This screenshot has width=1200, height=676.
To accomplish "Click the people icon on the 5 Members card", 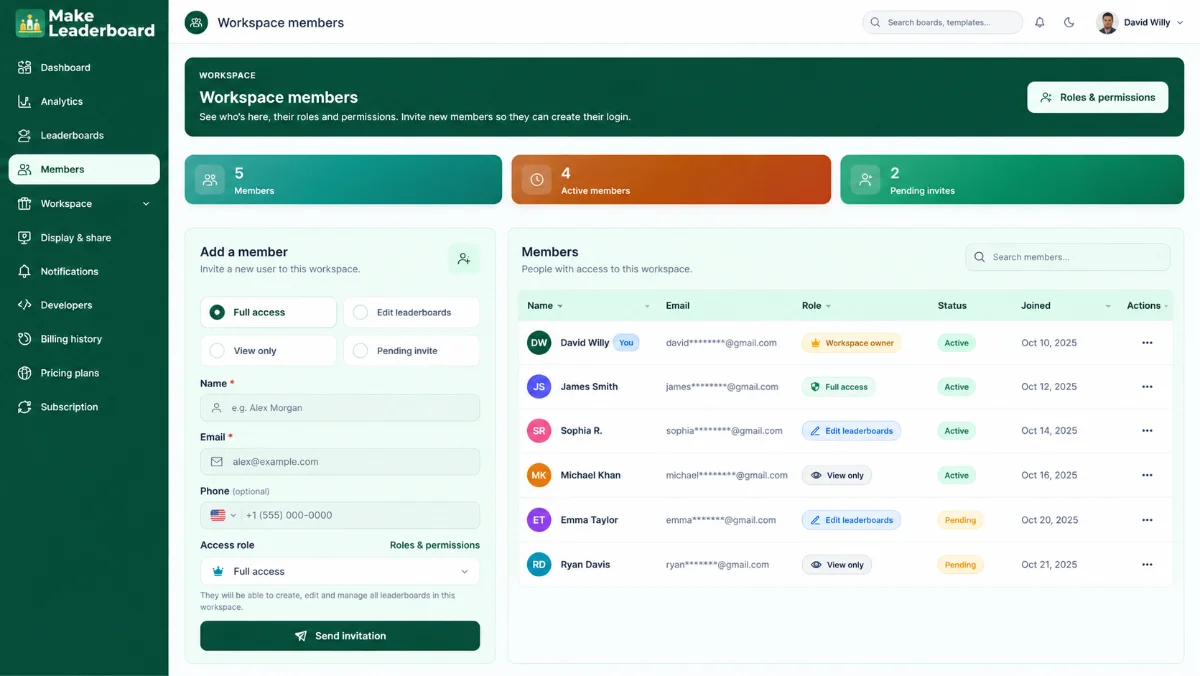I will [x=210, y=180].
